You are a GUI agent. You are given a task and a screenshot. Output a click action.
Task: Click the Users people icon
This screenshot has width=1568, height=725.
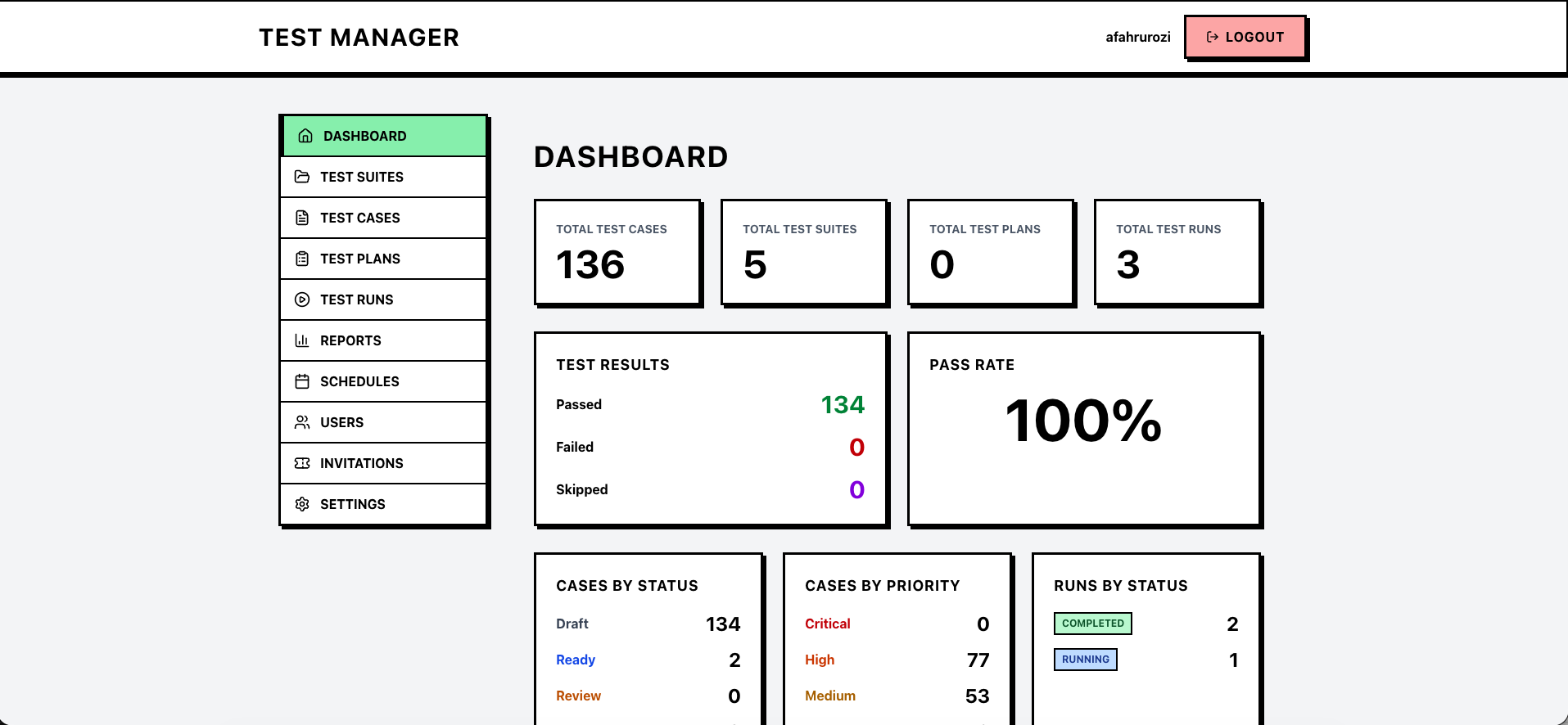302,422
